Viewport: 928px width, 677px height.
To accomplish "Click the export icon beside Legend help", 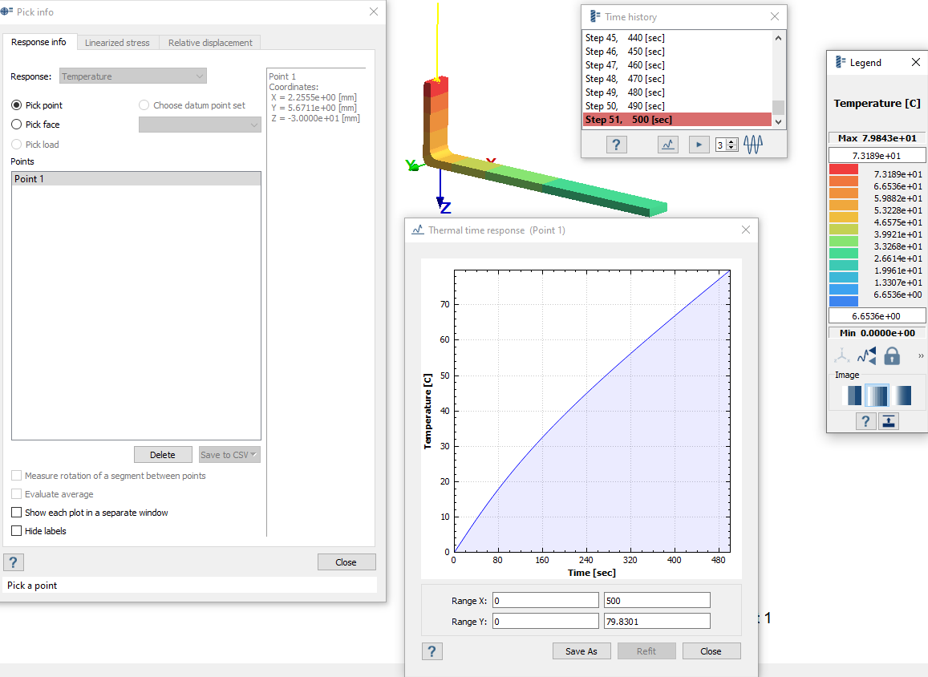I will coord(888,421).
